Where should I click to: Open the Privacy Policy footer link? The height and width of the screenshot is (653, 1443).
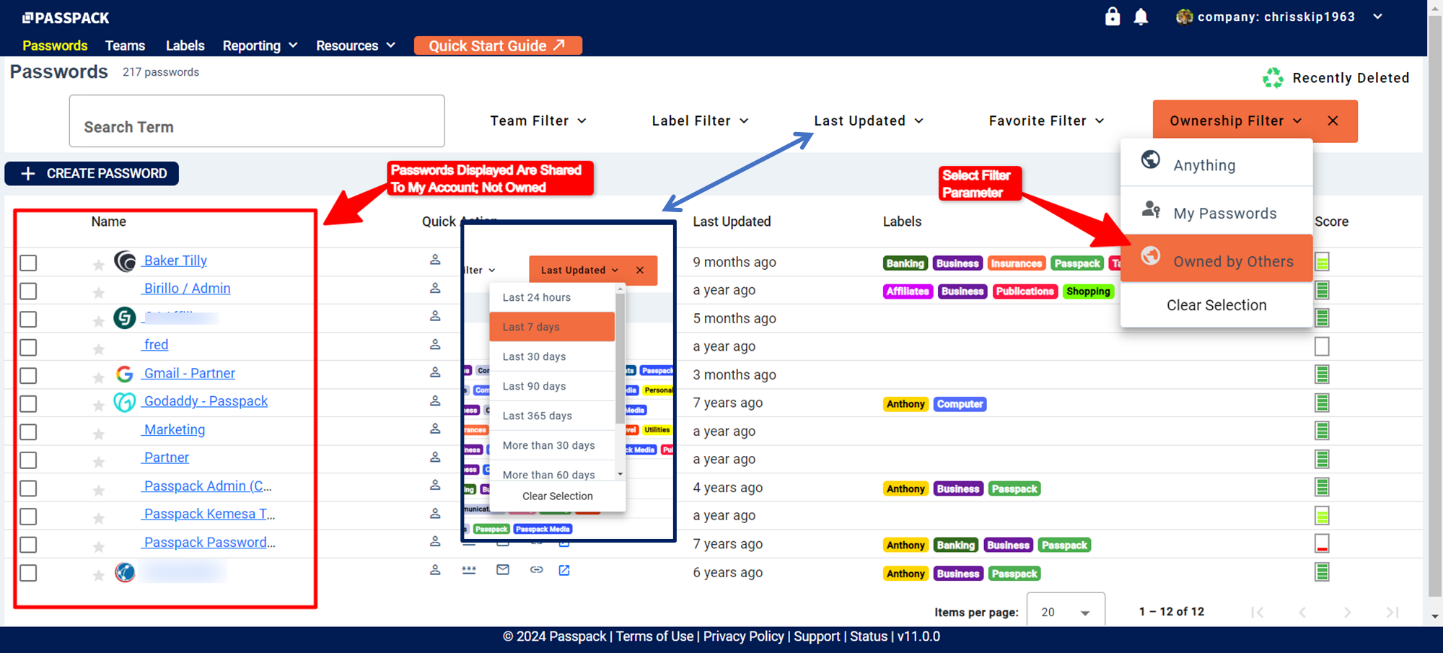point(743,637)
